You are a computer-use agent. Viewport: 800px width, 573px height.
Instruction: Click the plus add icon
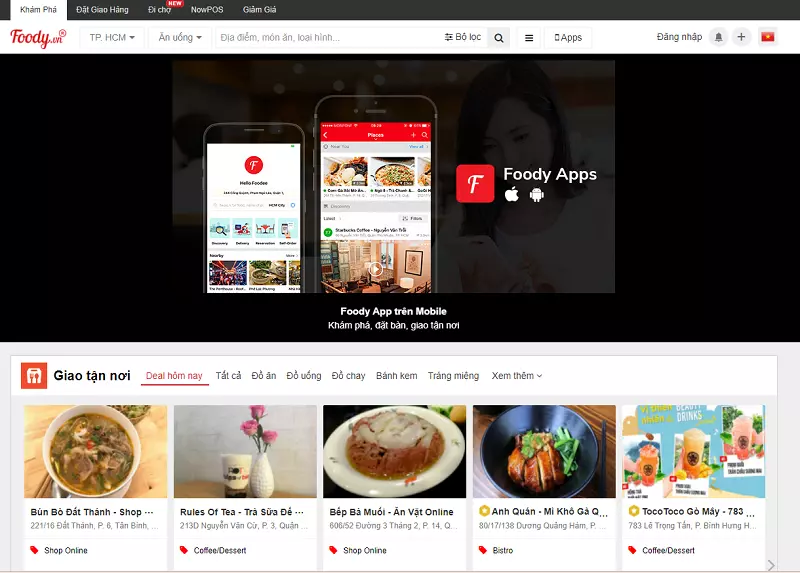tap(741, 37)
